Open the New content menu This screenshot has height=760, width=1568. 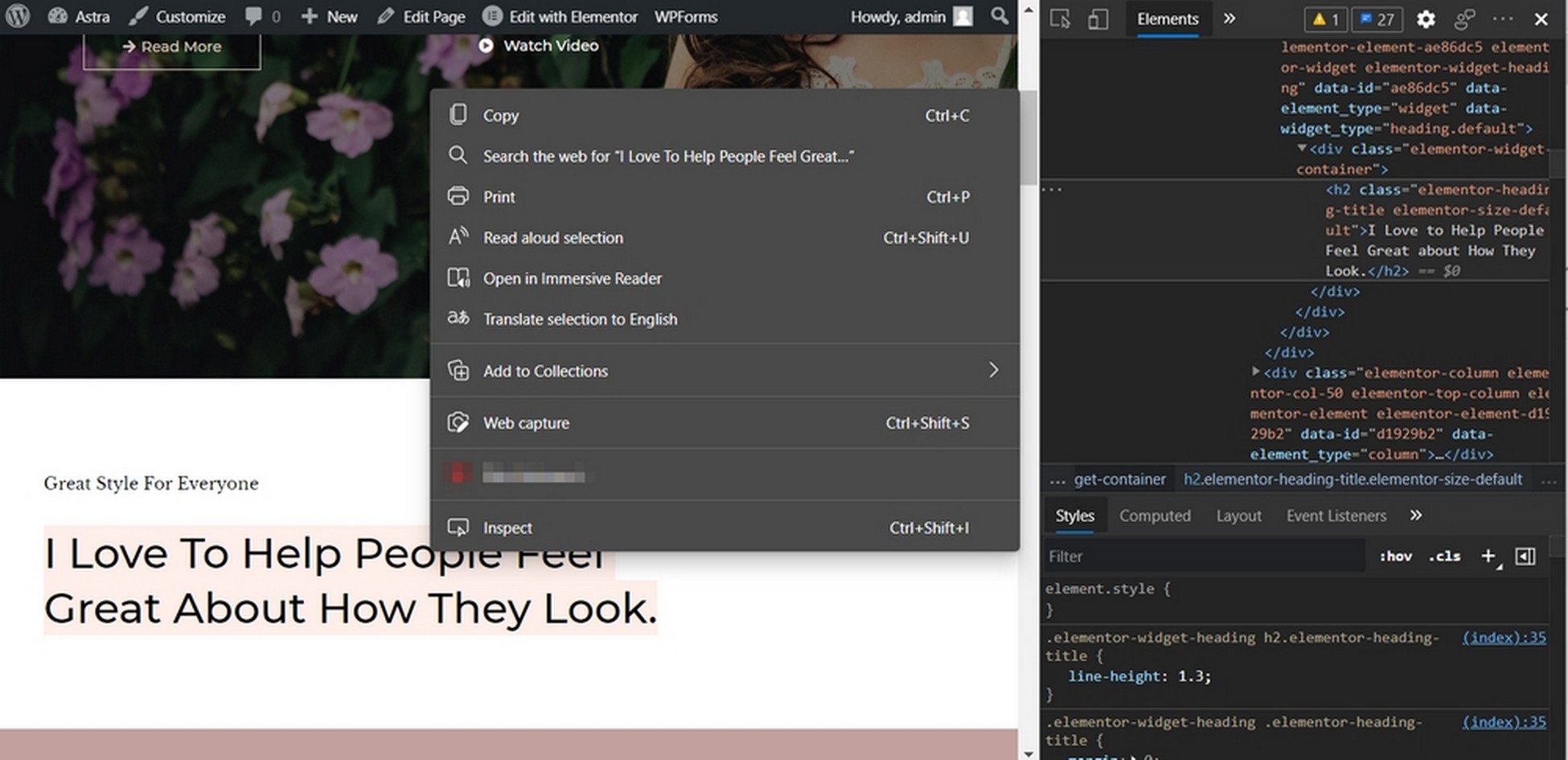[329, 16]
